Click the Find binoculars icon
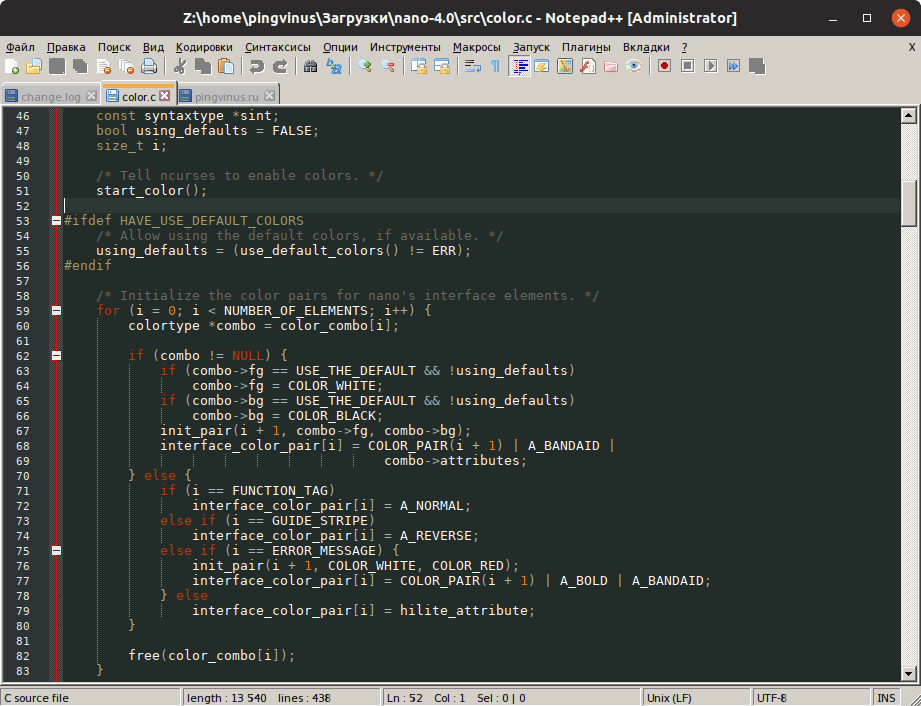This screenshot has height=706, width=921. (x=311, y=66)
